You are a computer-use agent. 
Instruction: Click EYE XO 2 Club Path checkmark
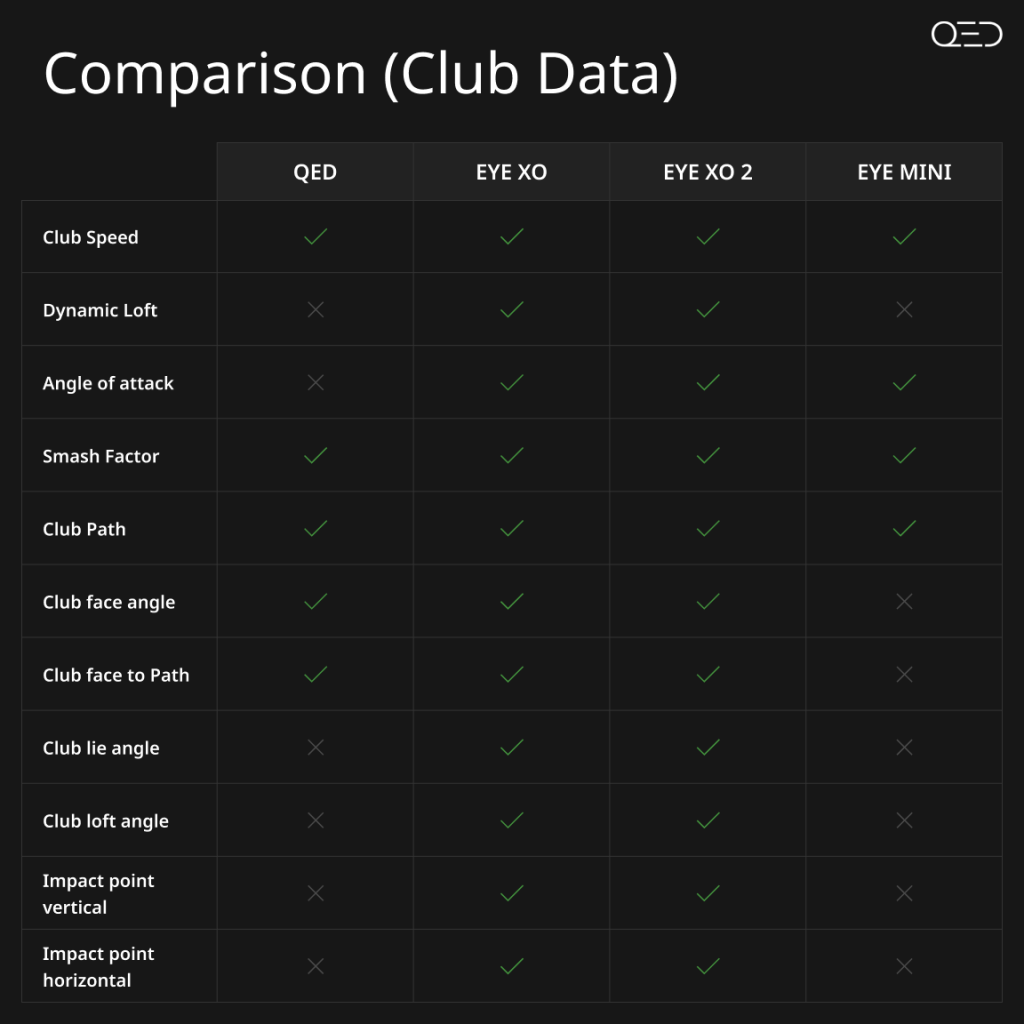coord(708,529)
